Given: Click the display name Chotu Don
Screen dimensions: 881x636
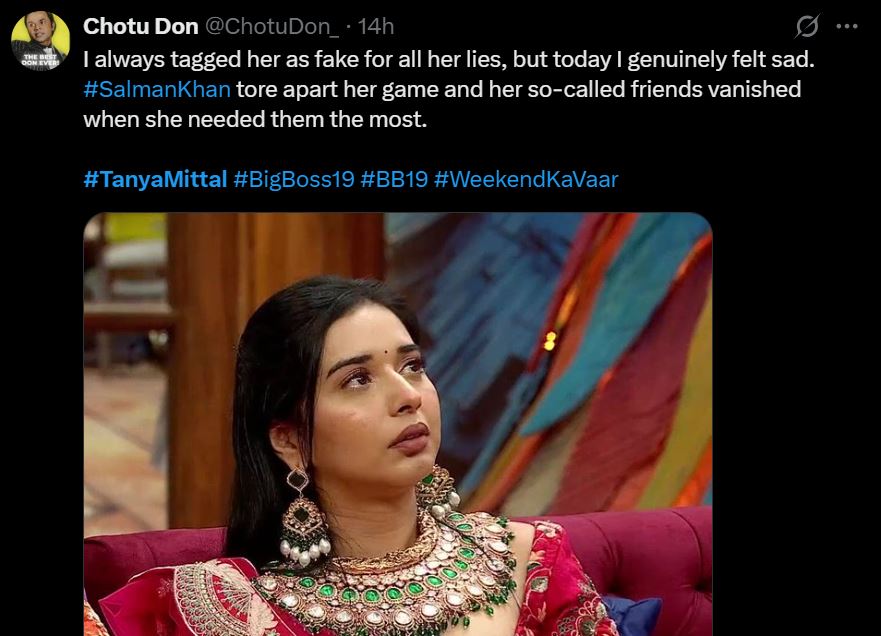Looking at the screenshot, I should click(x=140, y=26).
